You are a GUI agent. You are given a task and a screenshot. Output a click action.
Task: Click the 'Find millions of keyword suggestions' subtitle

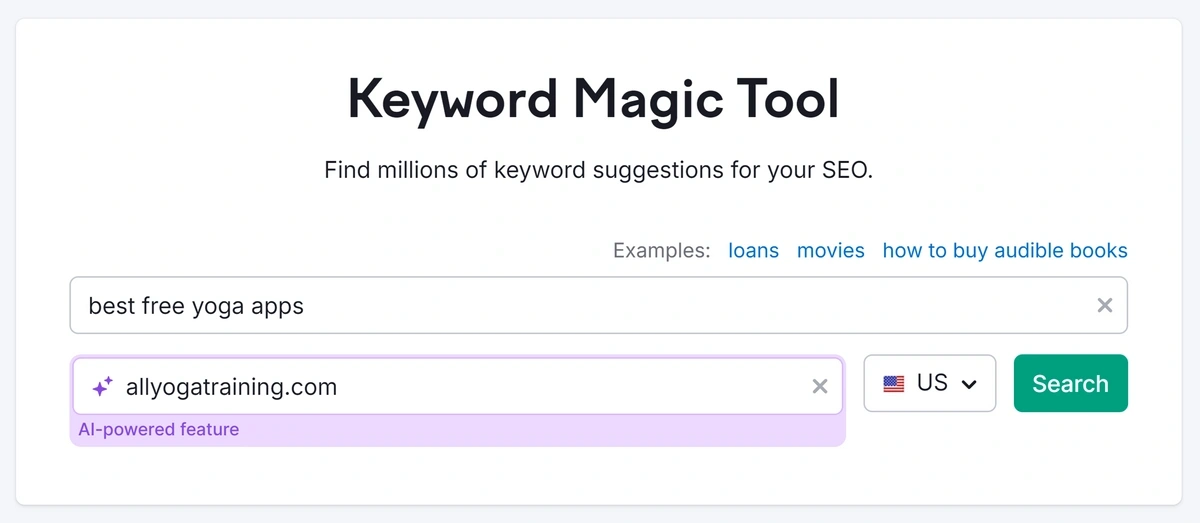(599, 170)
